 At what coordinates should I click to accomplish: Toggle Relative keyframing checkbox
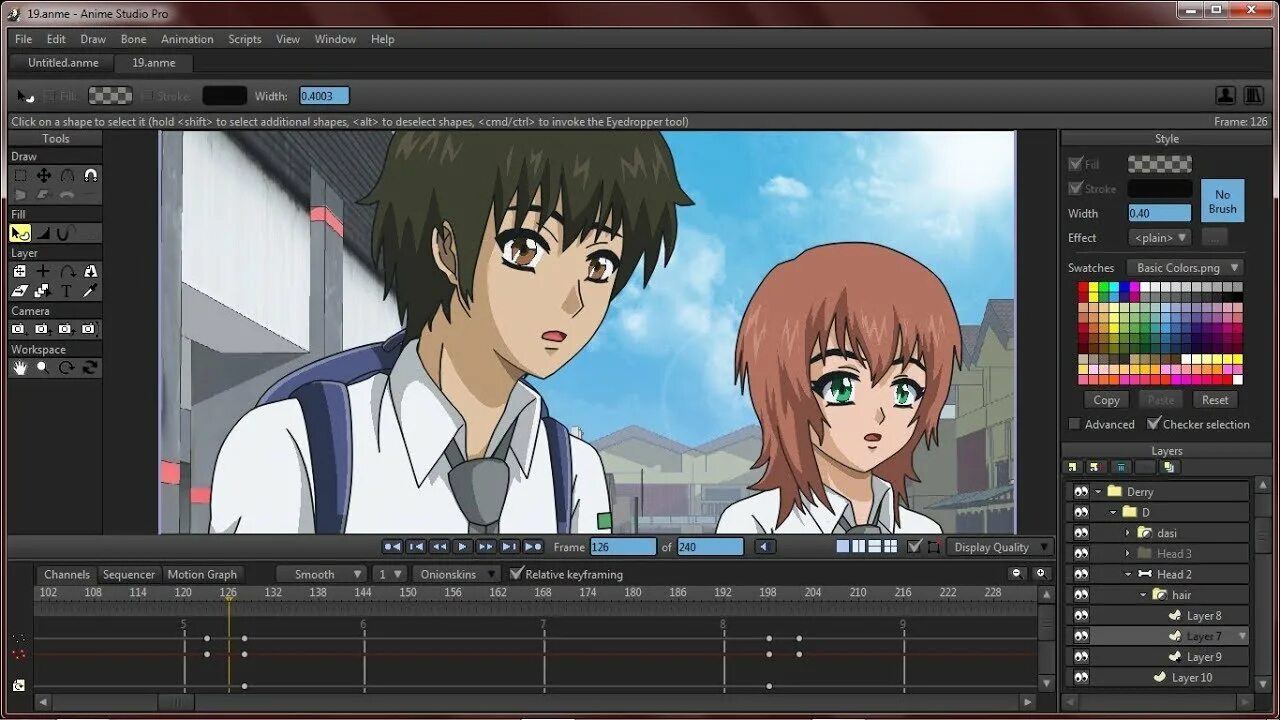pos(516,574)
